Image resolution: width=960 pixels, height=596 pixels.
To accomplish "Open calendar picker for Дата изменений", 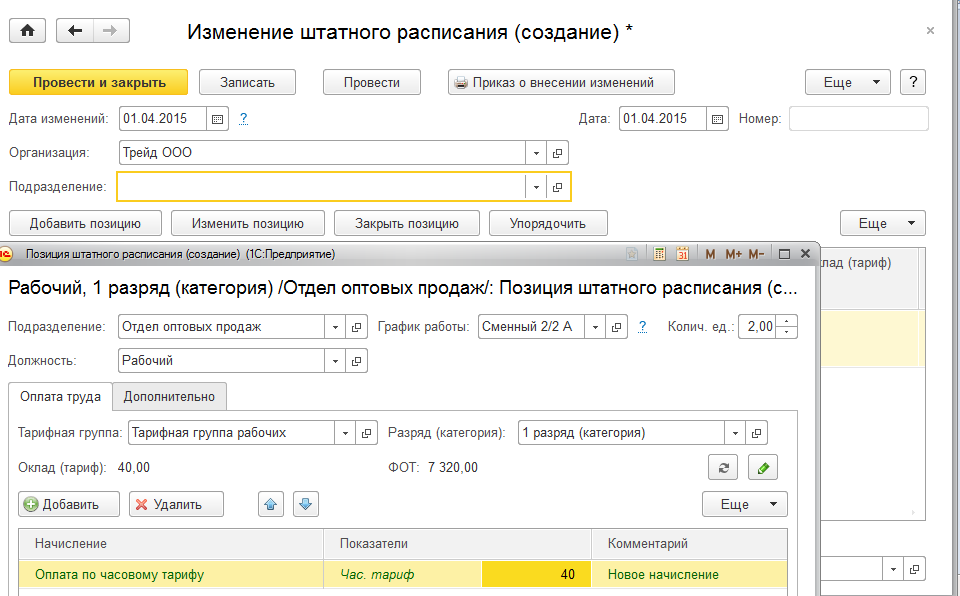I will click(218, 119).
